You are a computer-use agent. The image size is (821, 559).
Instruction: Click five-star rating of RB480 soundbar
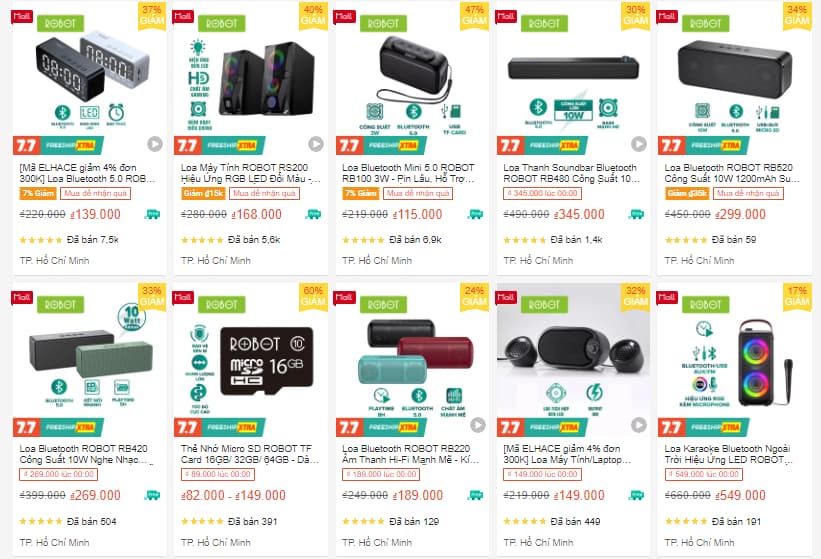tap(524, 240)
